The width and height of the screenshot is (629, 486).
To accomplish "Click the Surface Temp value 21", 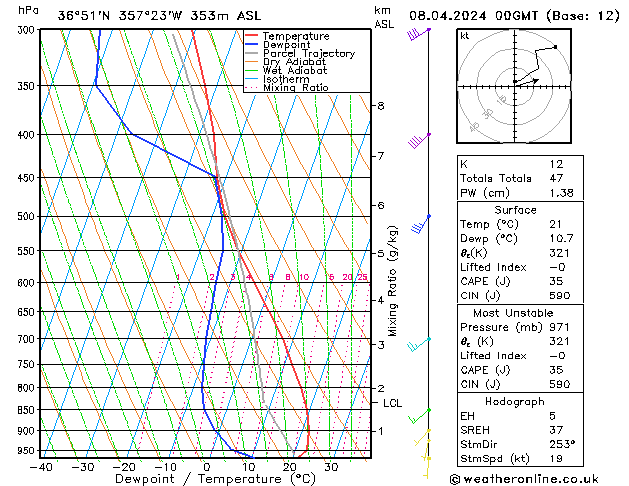I will coord(556,224).
